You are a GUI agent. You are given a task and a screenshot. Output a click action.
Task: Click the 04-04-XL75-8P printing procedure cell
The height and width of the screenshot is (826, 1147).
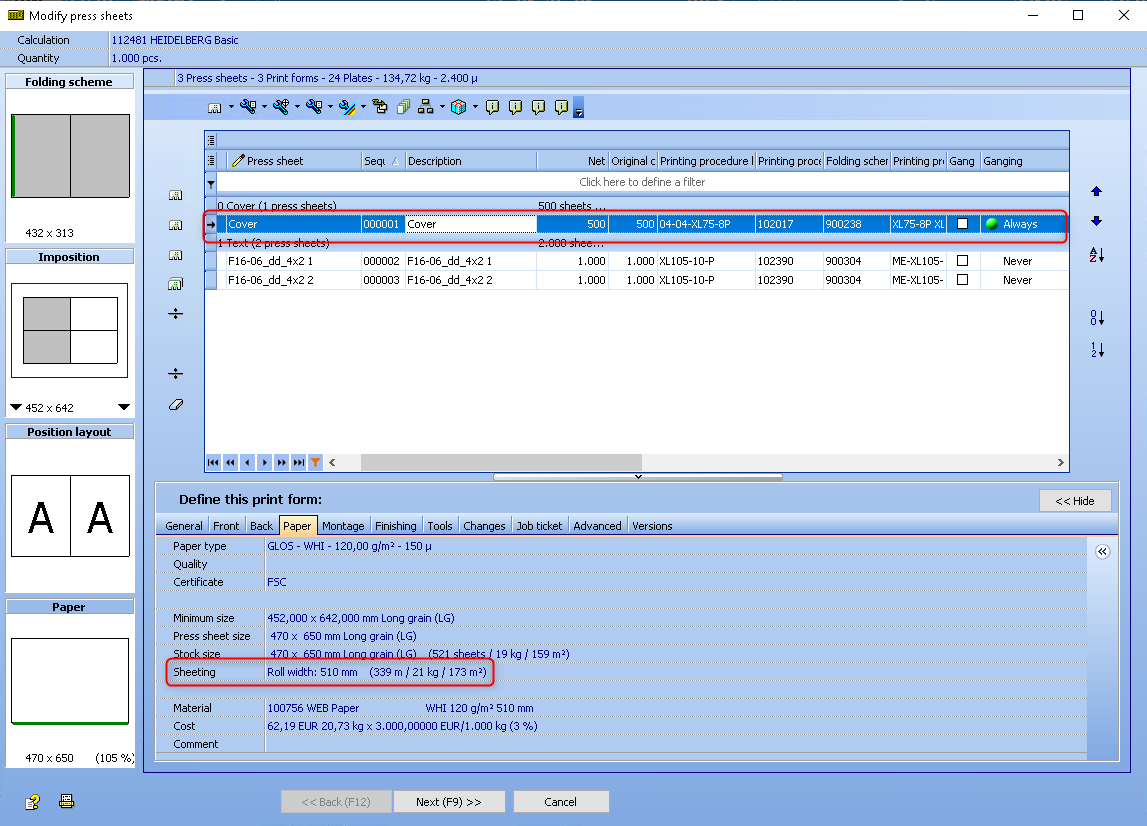[706, 224]
